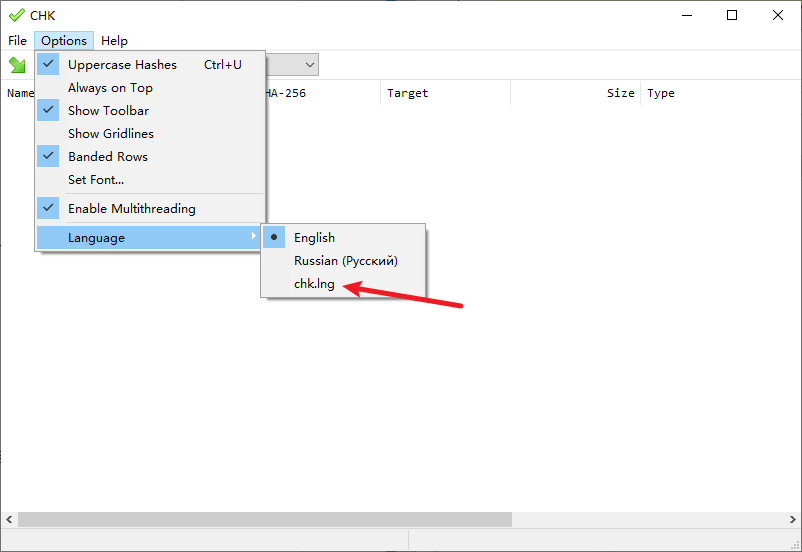Open the hash type dropdown arrow
The height and width of the screenshot is (552, 802).
(x=310, y=65)
